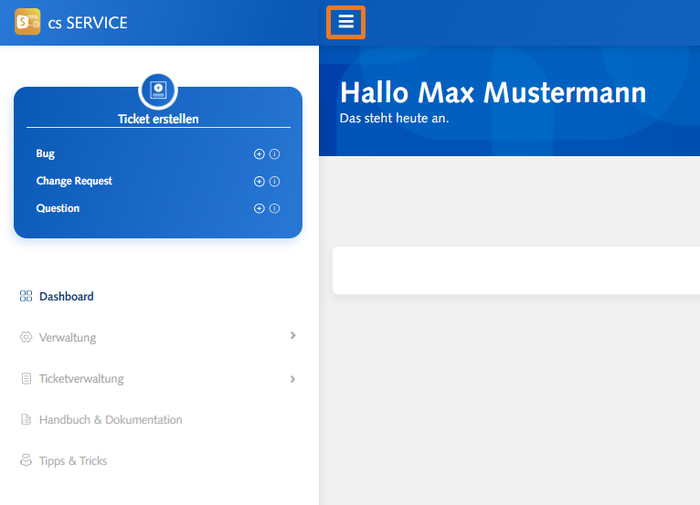Expand the Verwaltung submenu arrow

coord(292,336)
